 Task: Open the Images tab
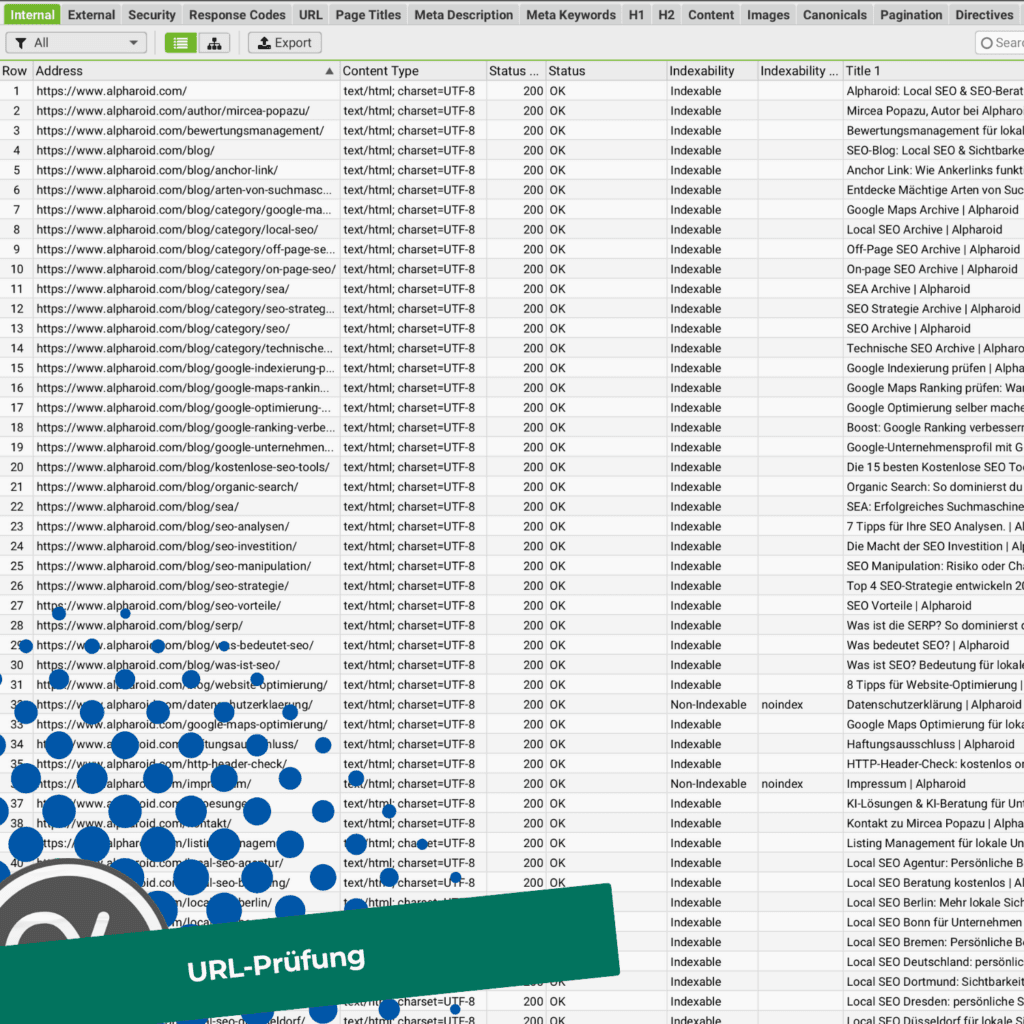click(x=768, y=14)
